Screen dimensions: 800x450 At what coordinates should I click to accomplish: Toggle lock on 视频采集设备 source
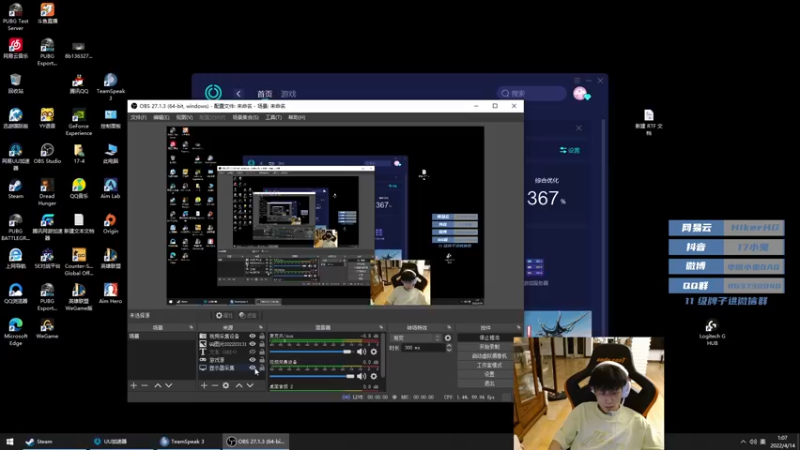click(x=262, y=336)
